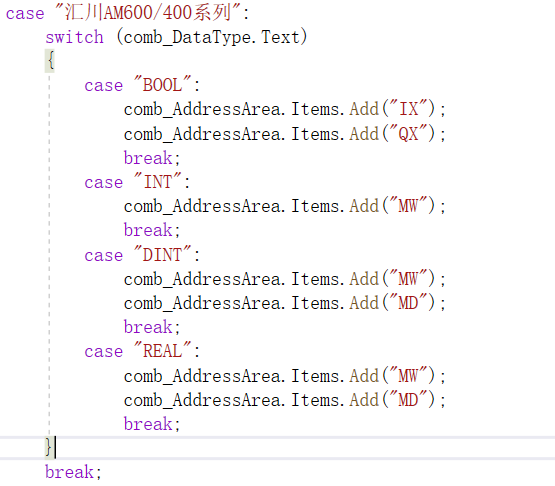Click the break under case "REAL"
555x486 pixels.
(152, 424)
